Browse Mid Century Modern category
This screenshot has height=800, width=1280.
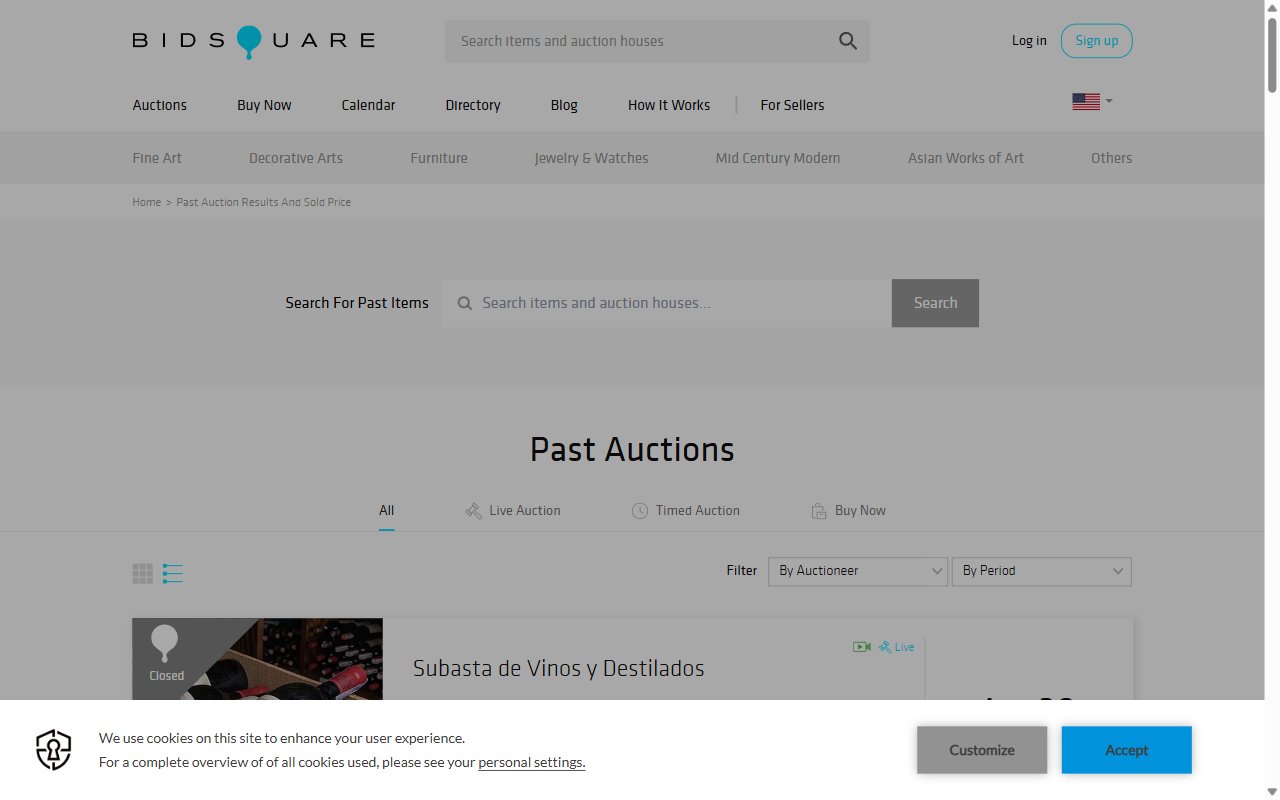coord(778,158)
